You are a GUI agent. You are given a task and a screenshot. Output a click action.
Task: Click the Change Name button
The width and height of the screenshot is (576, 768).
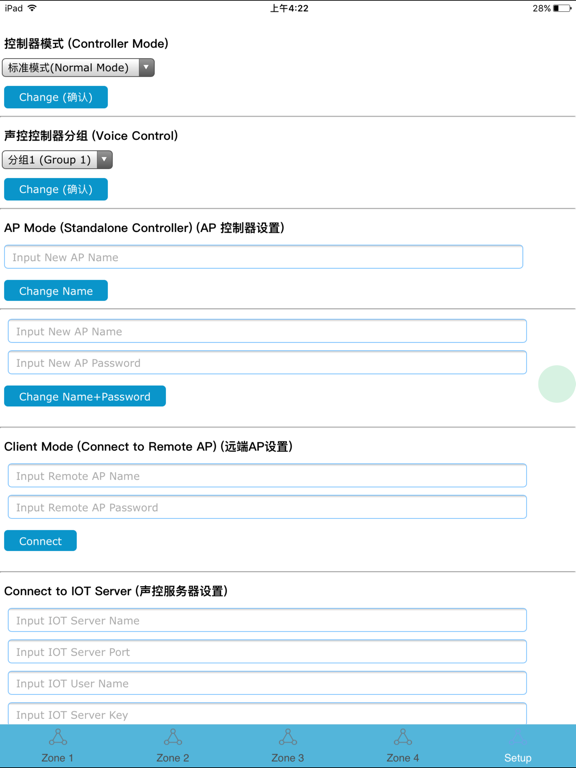pos(56,290)
